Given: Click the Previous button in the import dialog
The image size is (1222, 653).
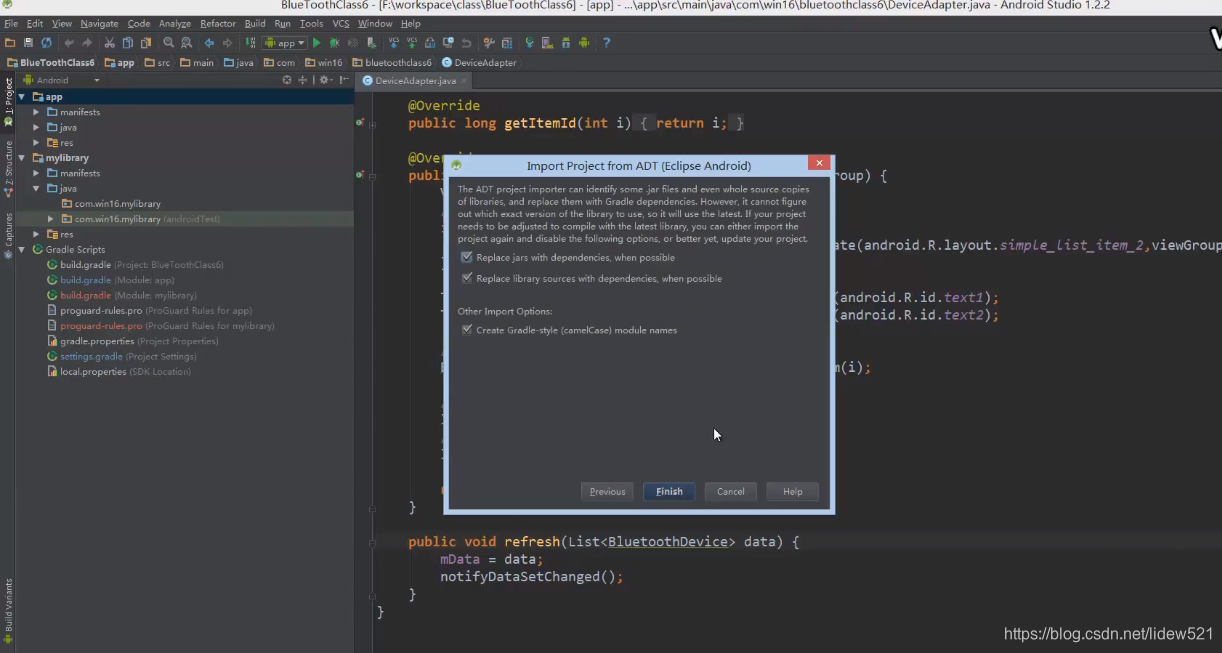Looking at the screenshot, I should 607,492.
